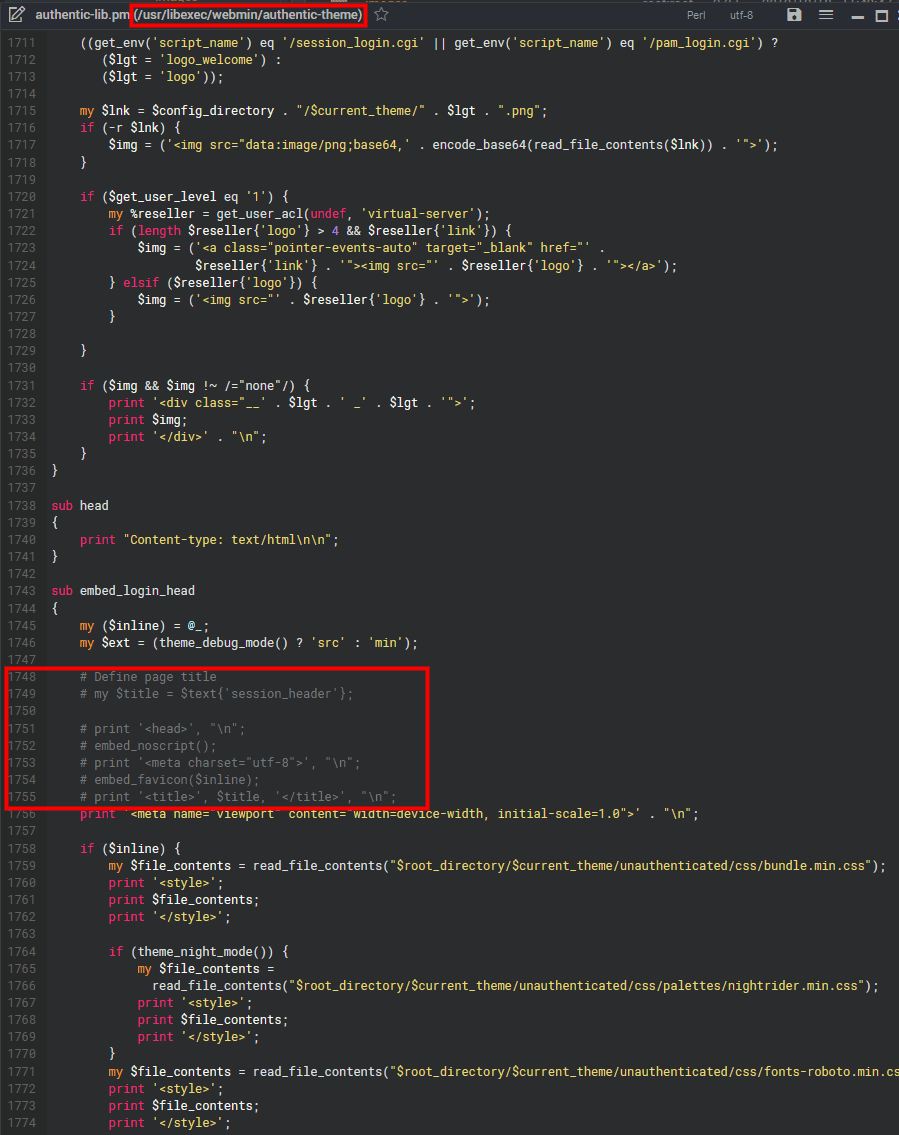Viewport: 899px width, 1135px height.
Task: Click the fonts-roboto.min.css line
Action: (x=504, y=1071)
